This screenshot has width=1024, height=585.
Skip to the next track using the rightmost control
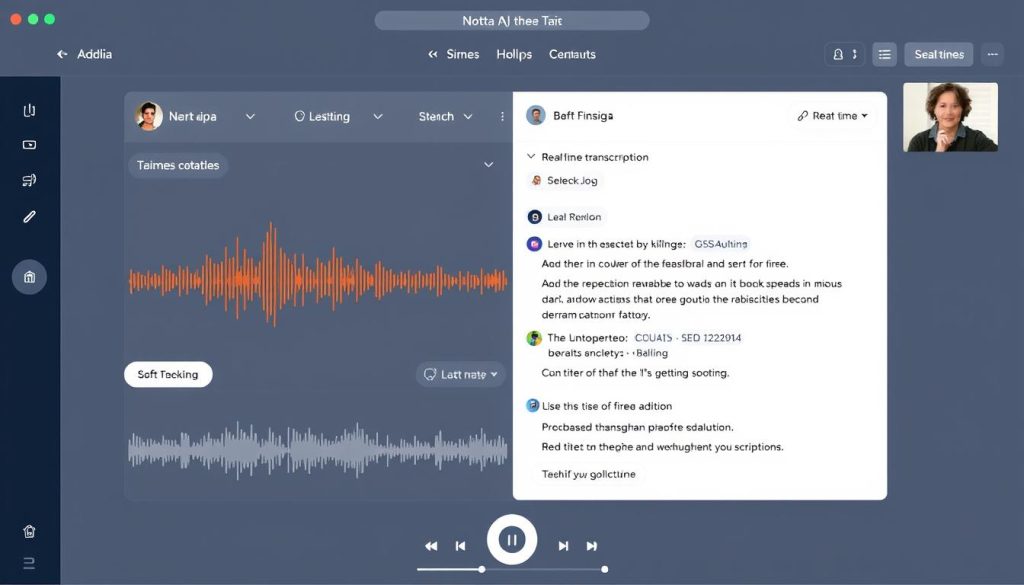(592, 546)
